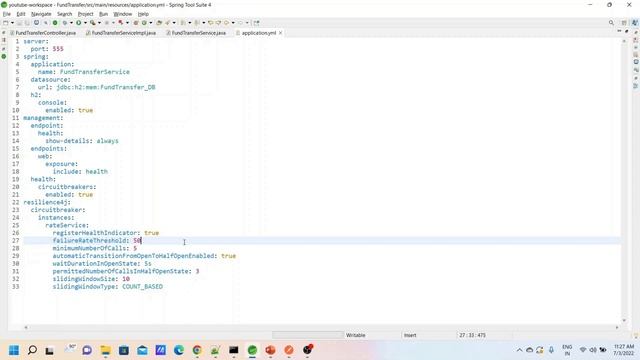Click the 'rateService:' key
The height and width of the screenshot is (360, 640).
[67, 225]
